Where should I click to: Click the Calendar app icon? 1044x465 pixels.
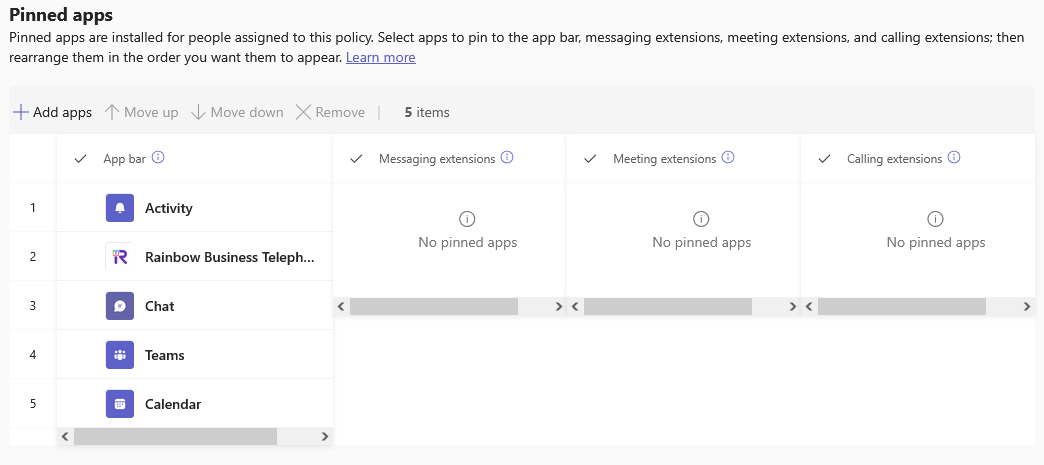click(119, 404)
